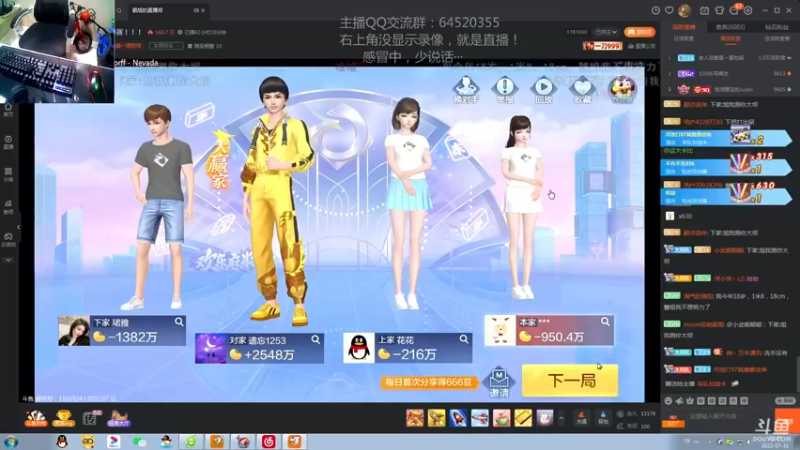
Task: Click the 分类 category grid icon in sidebar
Action: tap(8, 174)
